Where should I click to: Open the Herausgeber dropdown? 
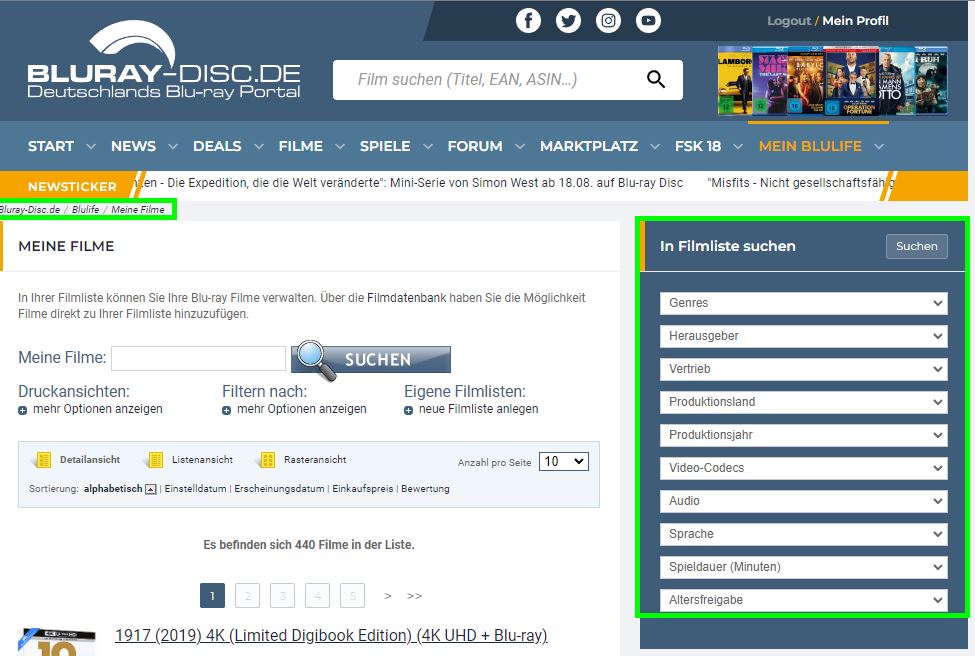pos(803,336)
